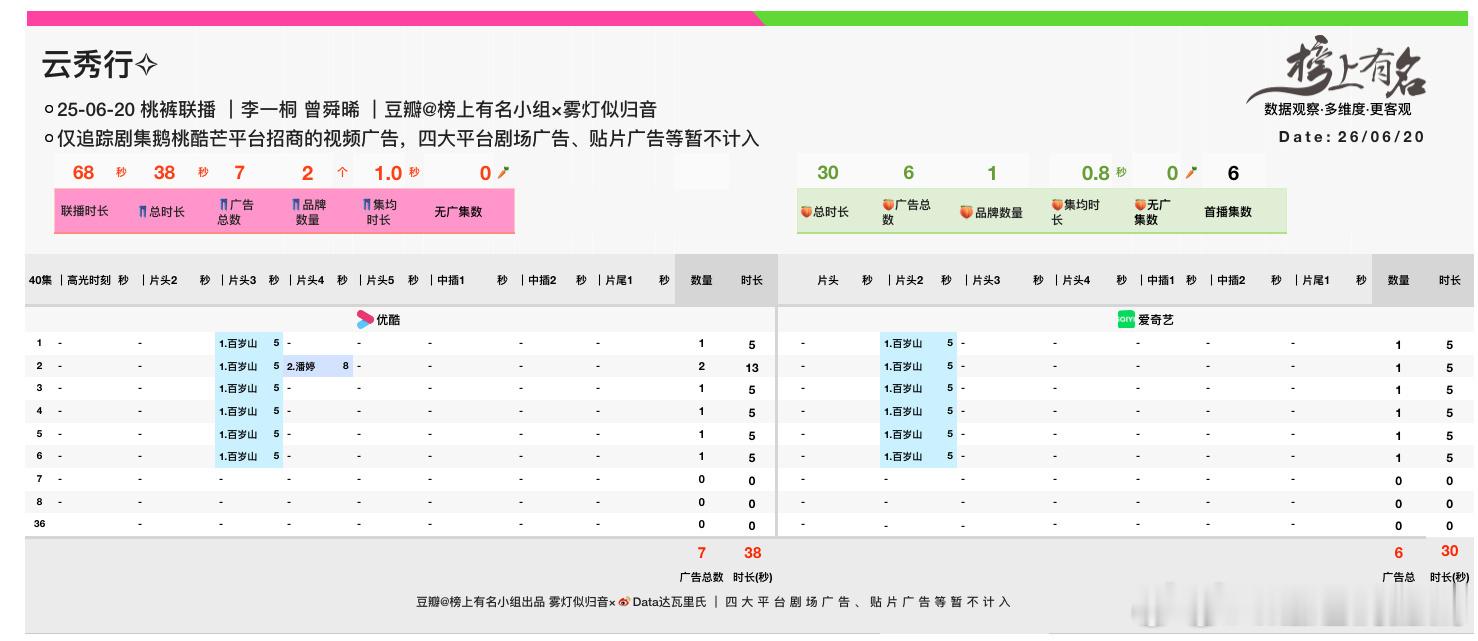The width and height of the screenshot is (1478, 641).
Task: Click the red iQiyi total 6
Action: click(1398, 552)
